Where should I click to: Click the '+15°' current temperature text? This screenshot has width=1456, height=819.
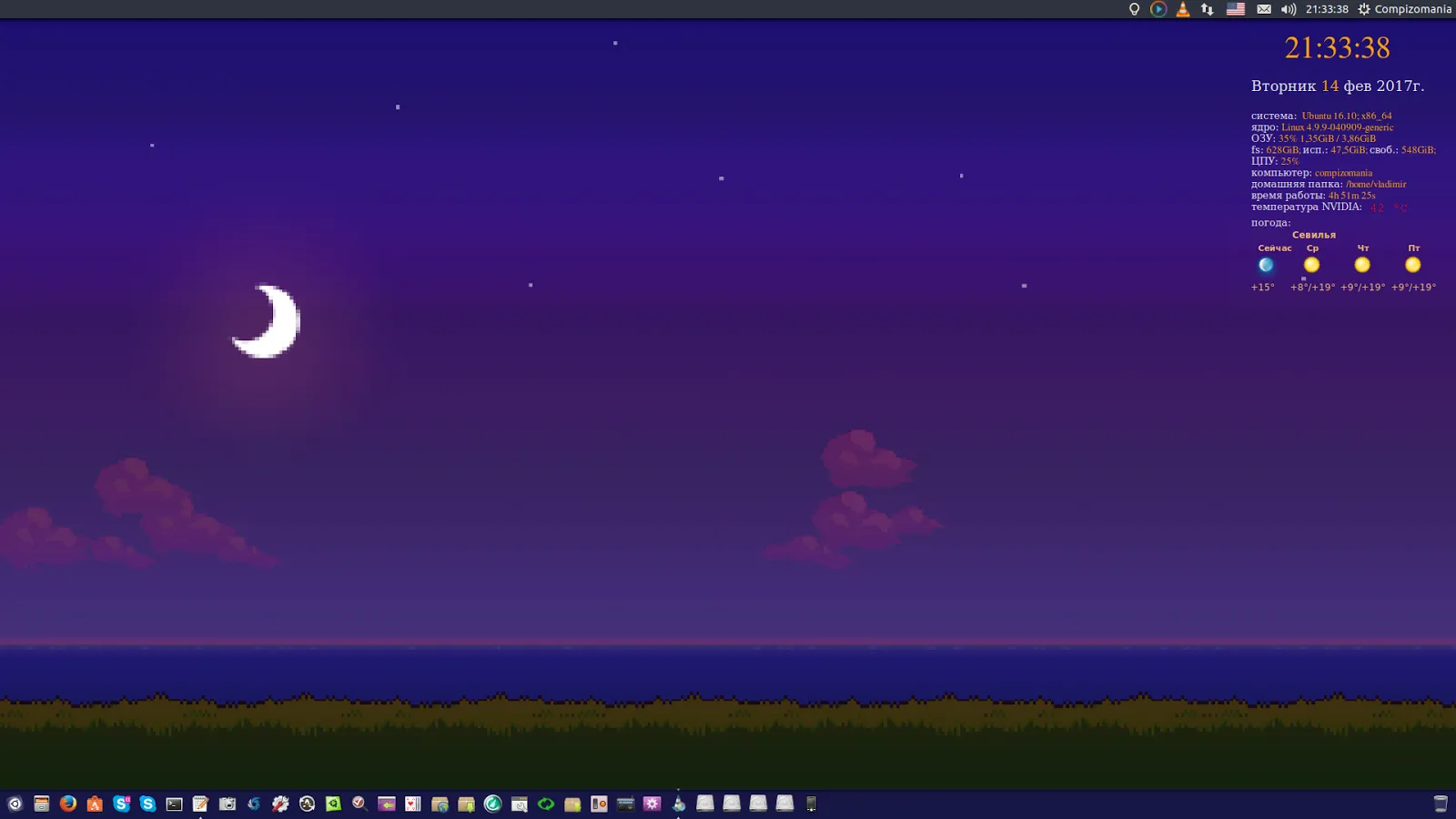[1263, 287]
